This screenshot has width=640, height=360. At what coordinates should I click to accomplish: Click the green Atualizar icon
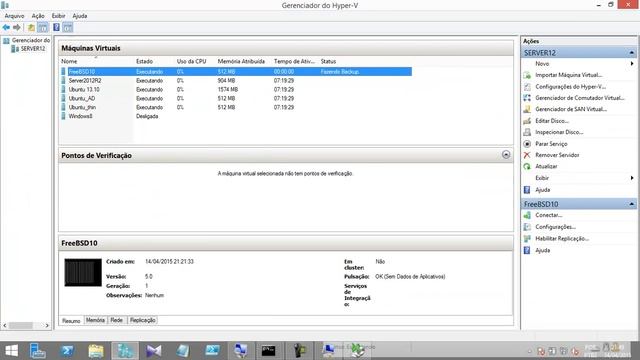(527, 167)
